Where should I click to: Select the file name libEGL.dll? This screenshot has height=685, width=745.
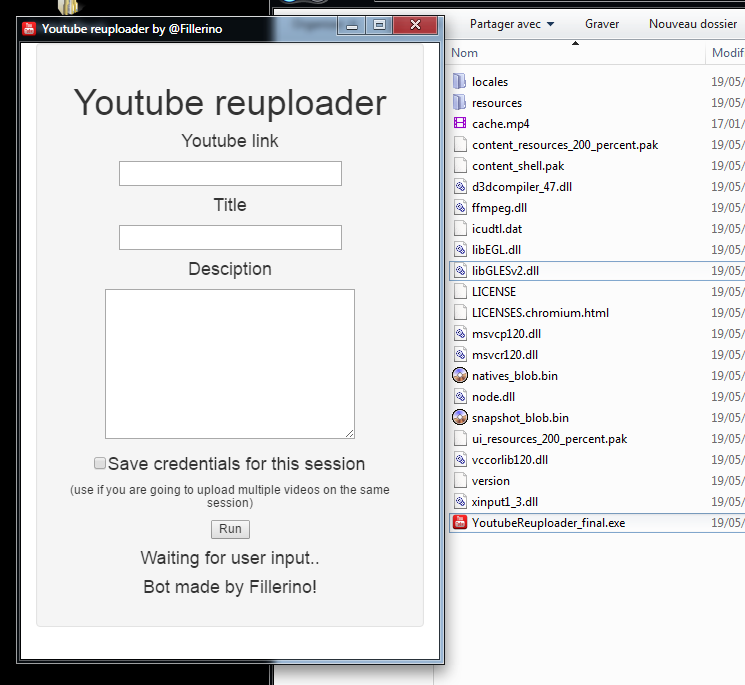point(496,250)
